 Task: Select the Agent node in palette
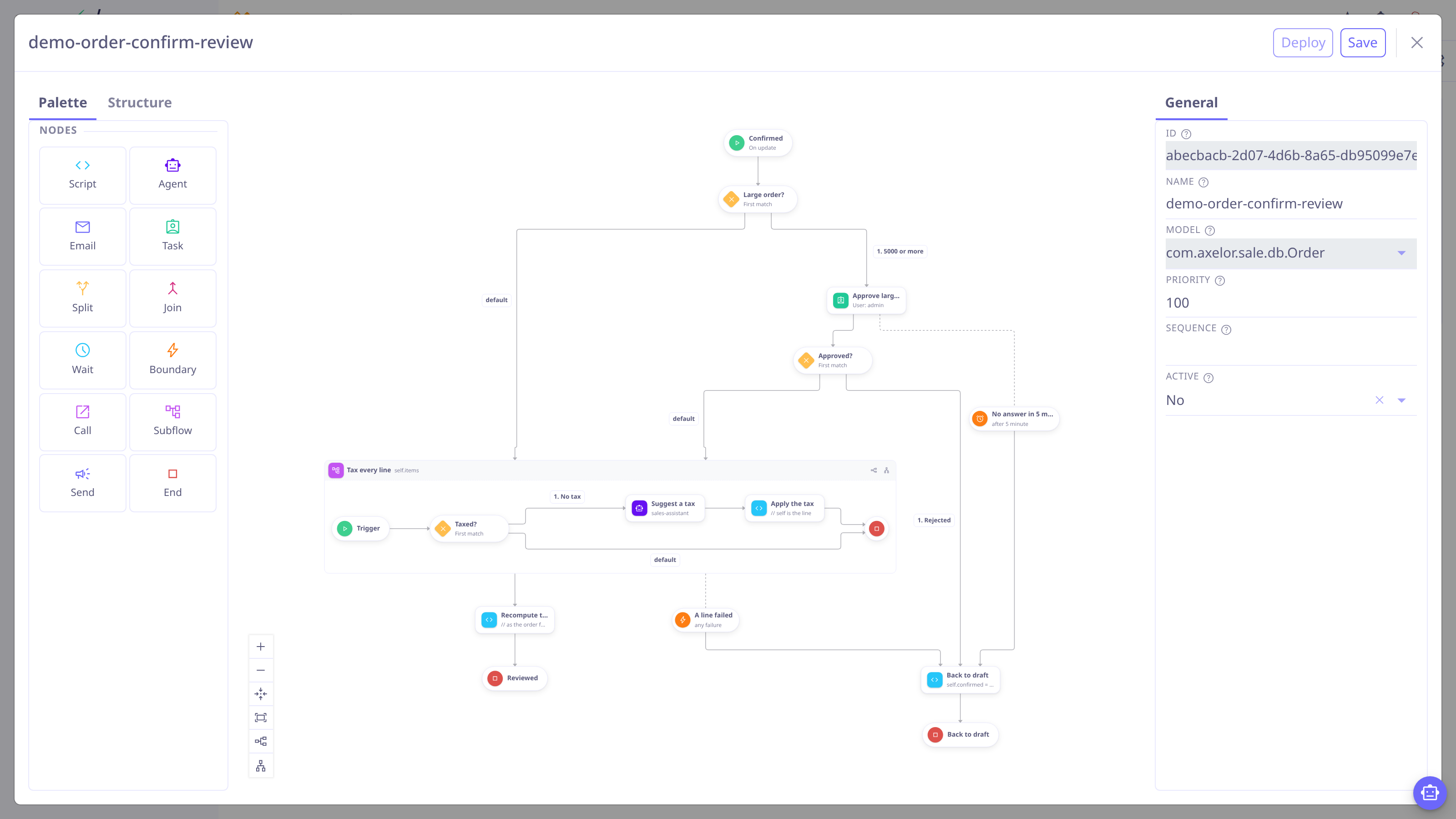172,175
